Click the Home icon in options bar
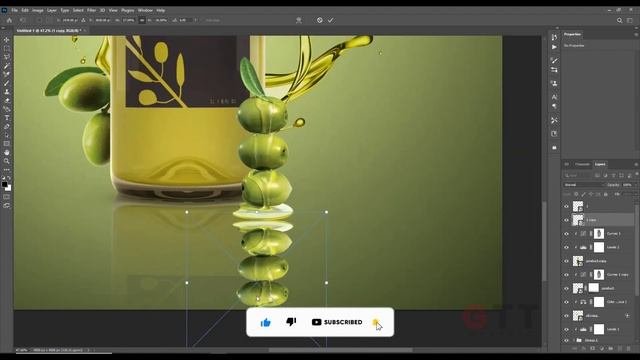640x360 pixels. coord(9,20)
